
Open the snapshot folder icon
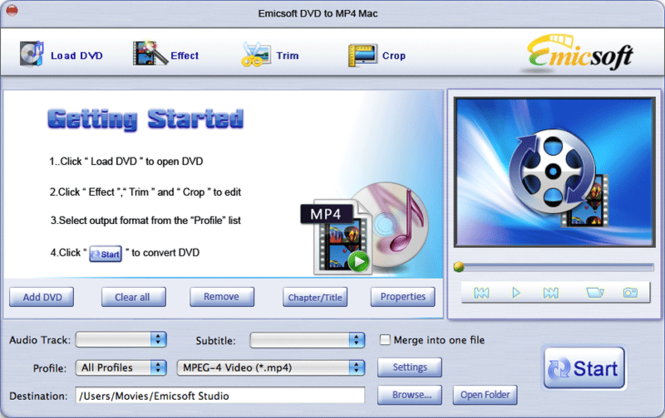tap(595, 293)
